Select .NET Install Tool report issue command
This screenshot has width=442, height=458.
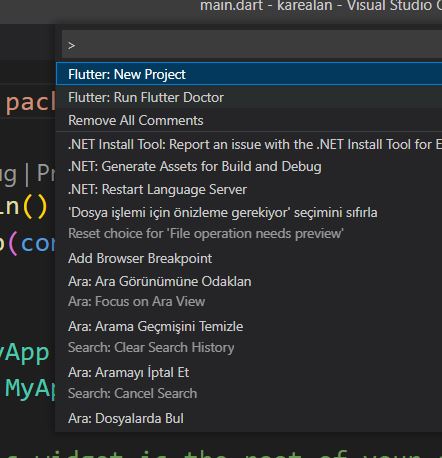(x=249, y=144)
